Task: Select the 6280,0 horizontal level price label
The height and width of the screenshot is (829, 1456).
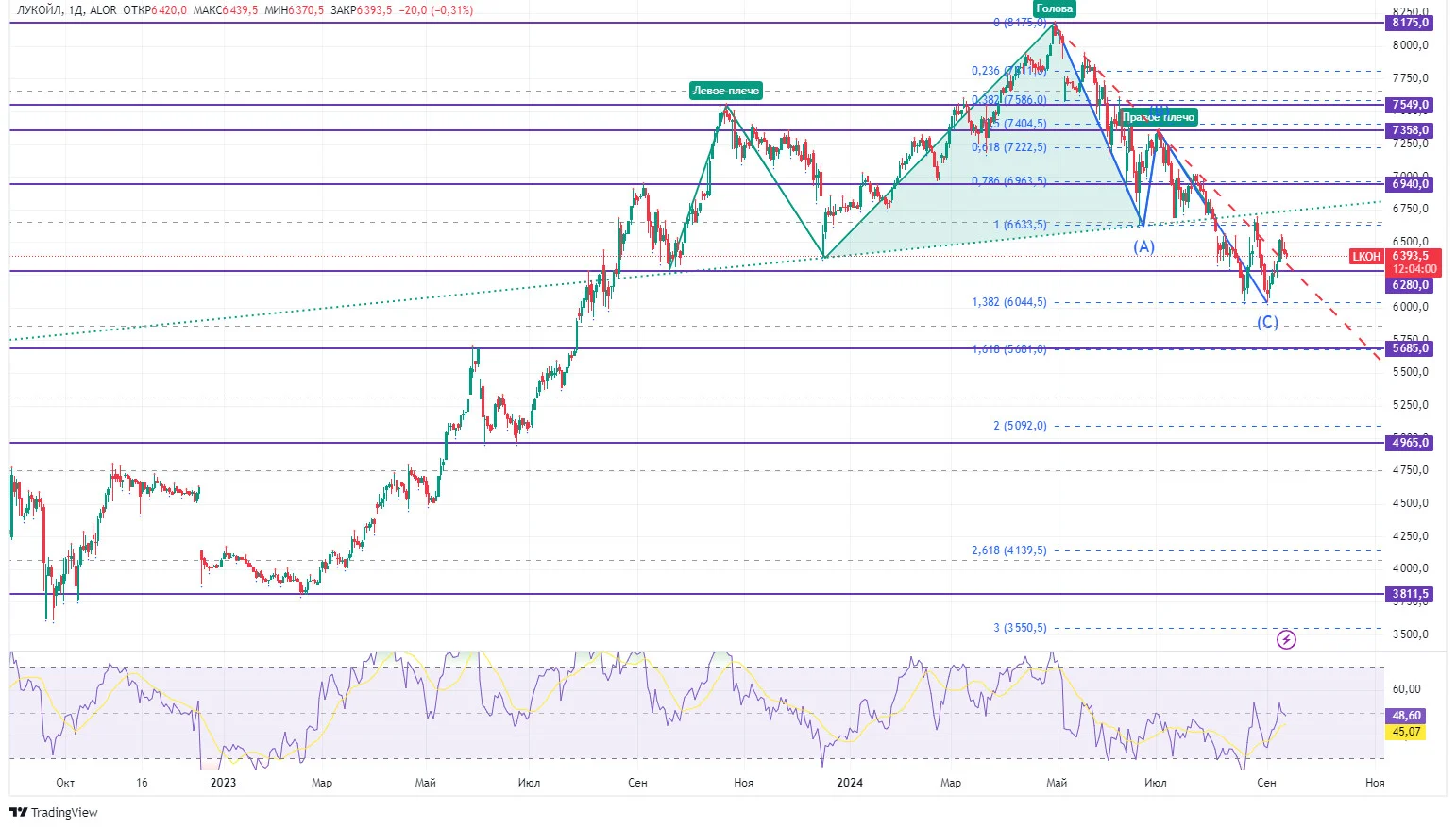Action: tap(1411, 285)
